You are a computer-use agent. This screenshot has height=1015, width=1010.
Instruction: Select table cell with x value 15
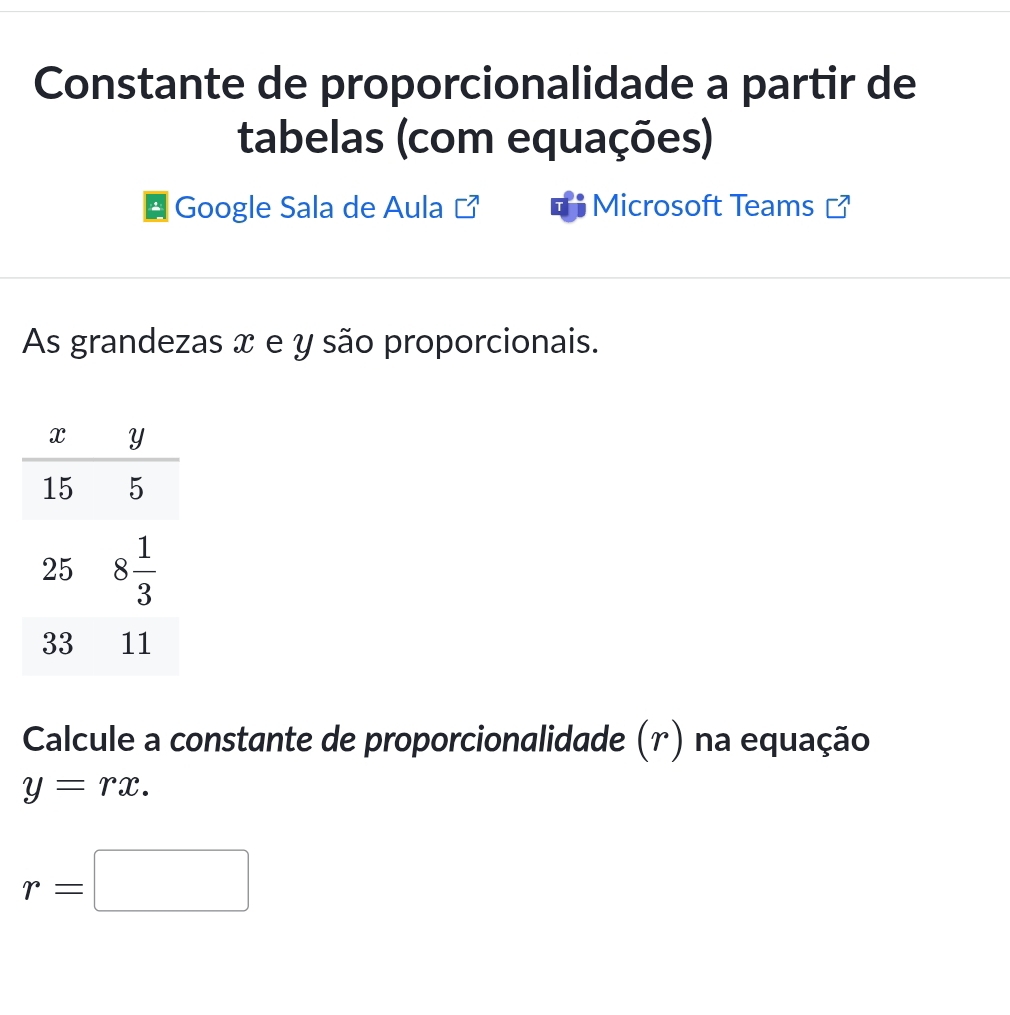click(58, 489)
